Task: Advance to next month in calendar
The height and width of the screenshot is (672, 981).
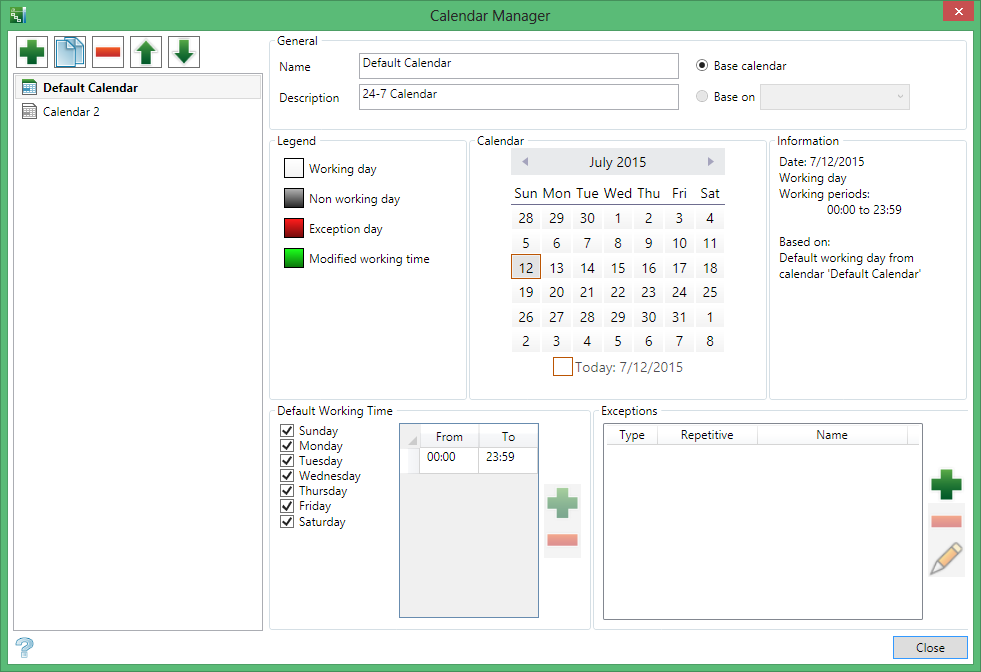Action: [710, 162]
